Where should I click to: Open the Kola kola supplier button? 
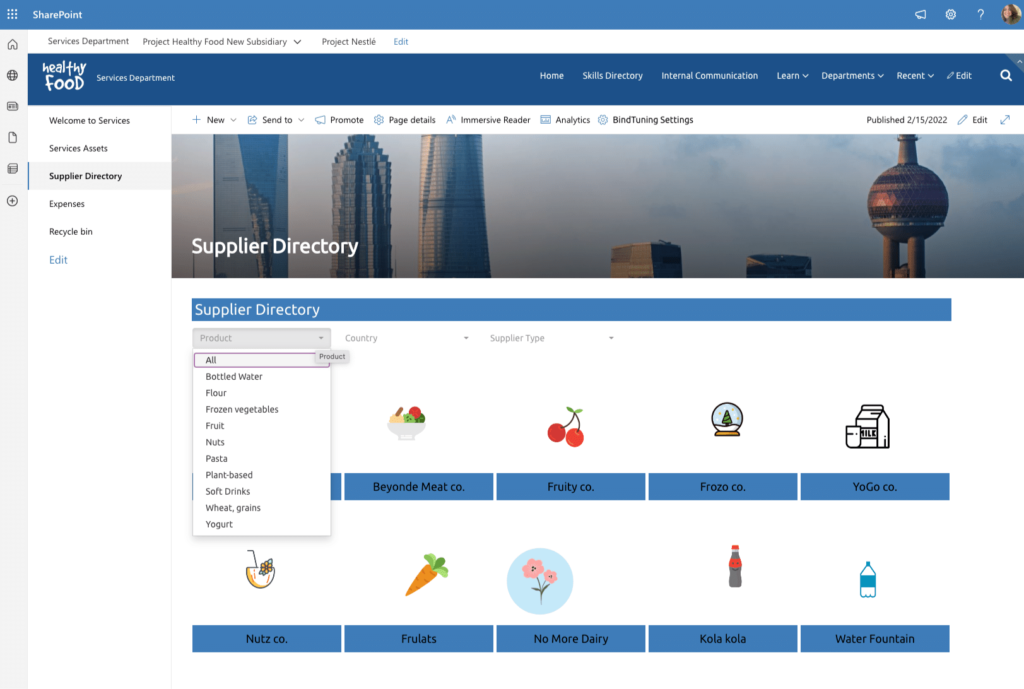coord(723,639)
